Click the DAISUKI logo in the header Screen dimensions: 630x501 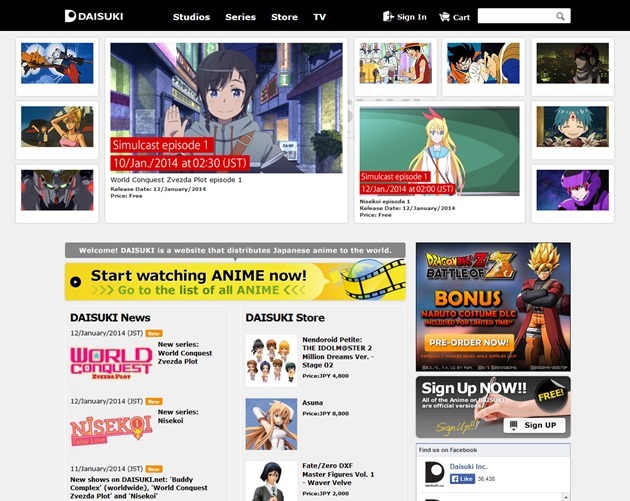click(x=94, y=16)
